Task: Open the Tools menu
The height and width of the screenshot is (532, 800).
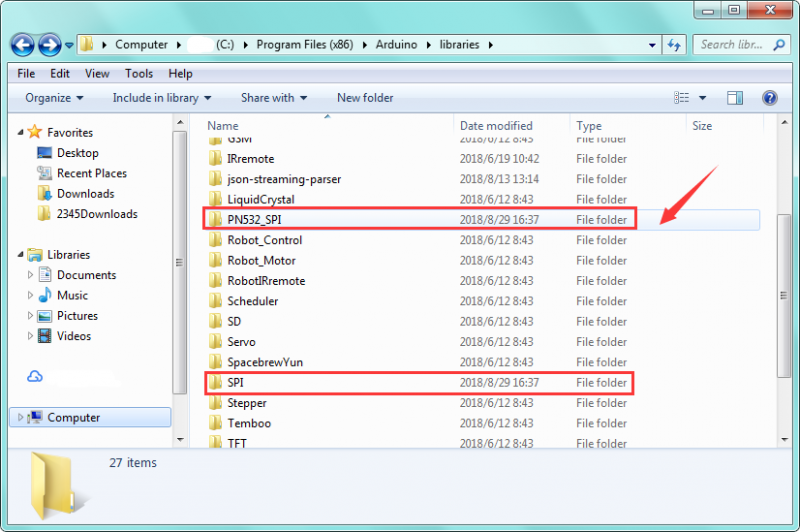Action: pyautogui.click(x=139, y=73)
